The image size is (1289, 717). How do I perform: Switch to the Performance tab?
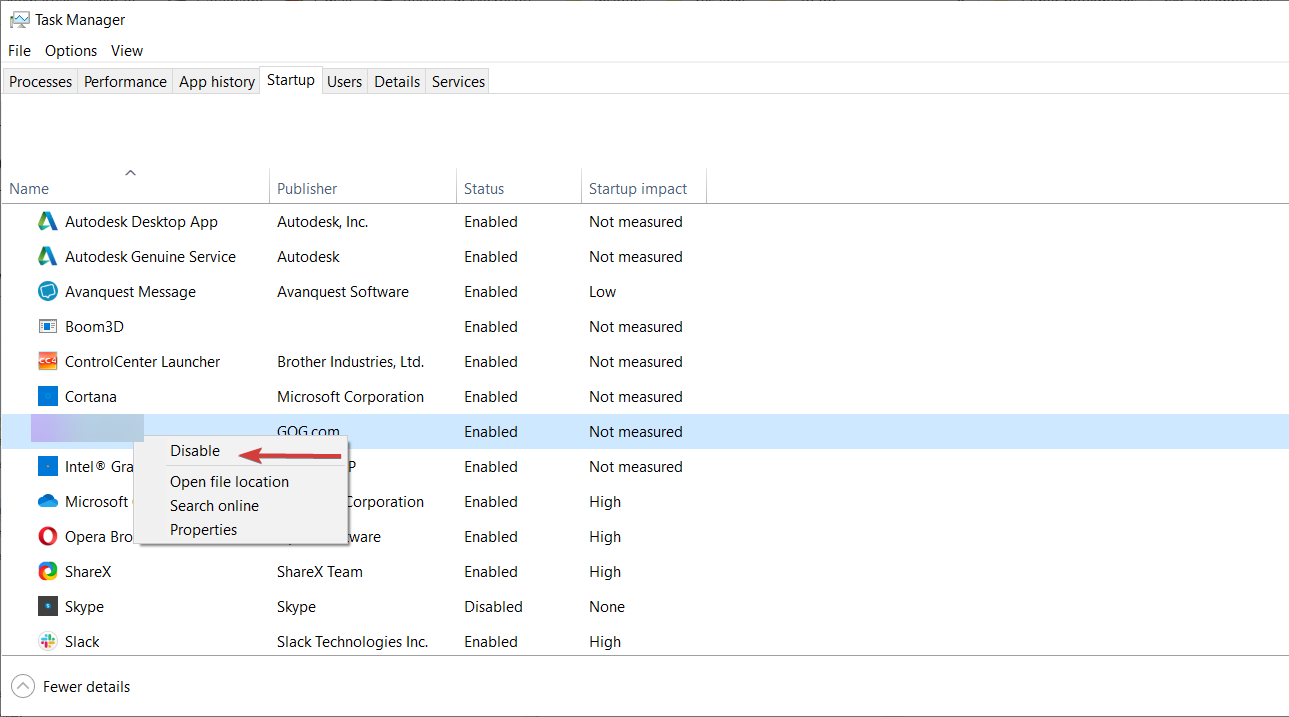[125, 82]
